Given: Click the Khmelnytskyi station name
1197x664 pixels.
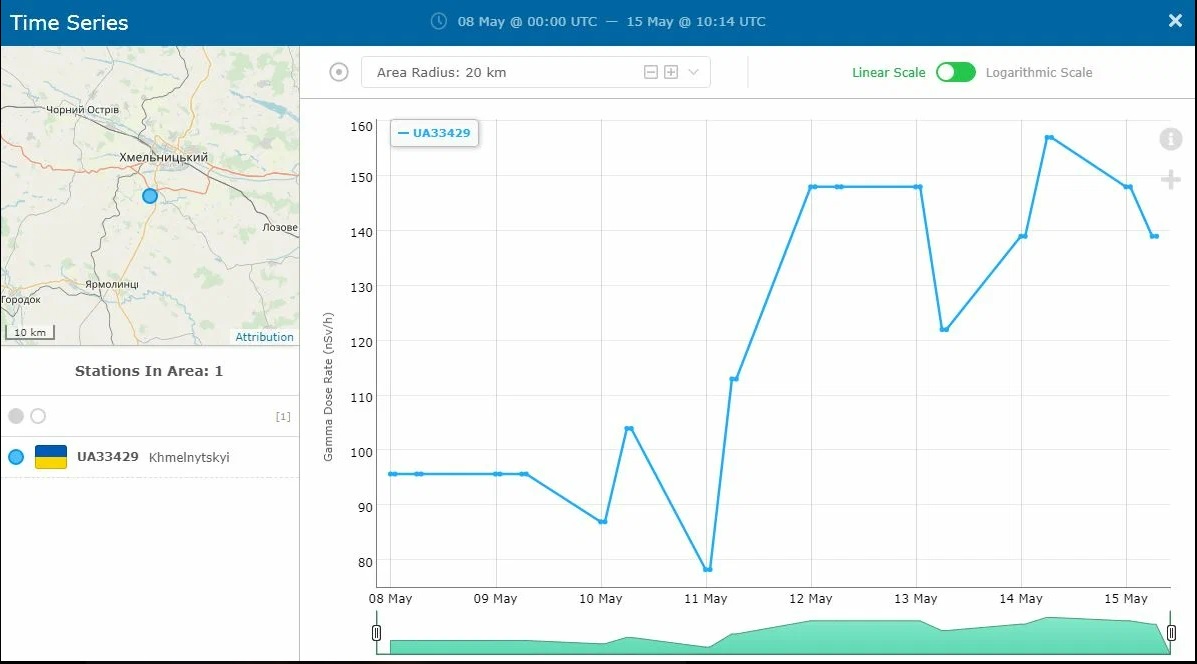Looking at the screenshot, I should (x=189, y=457).
